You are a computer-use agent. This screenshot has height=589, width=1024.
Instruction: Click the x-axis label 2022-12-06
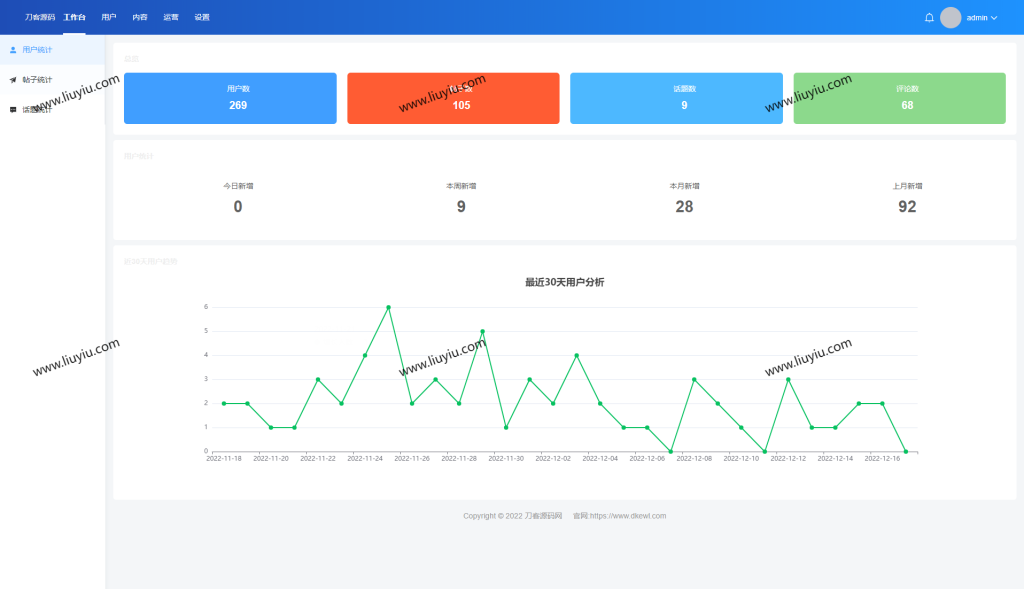(x=647, y=458)
